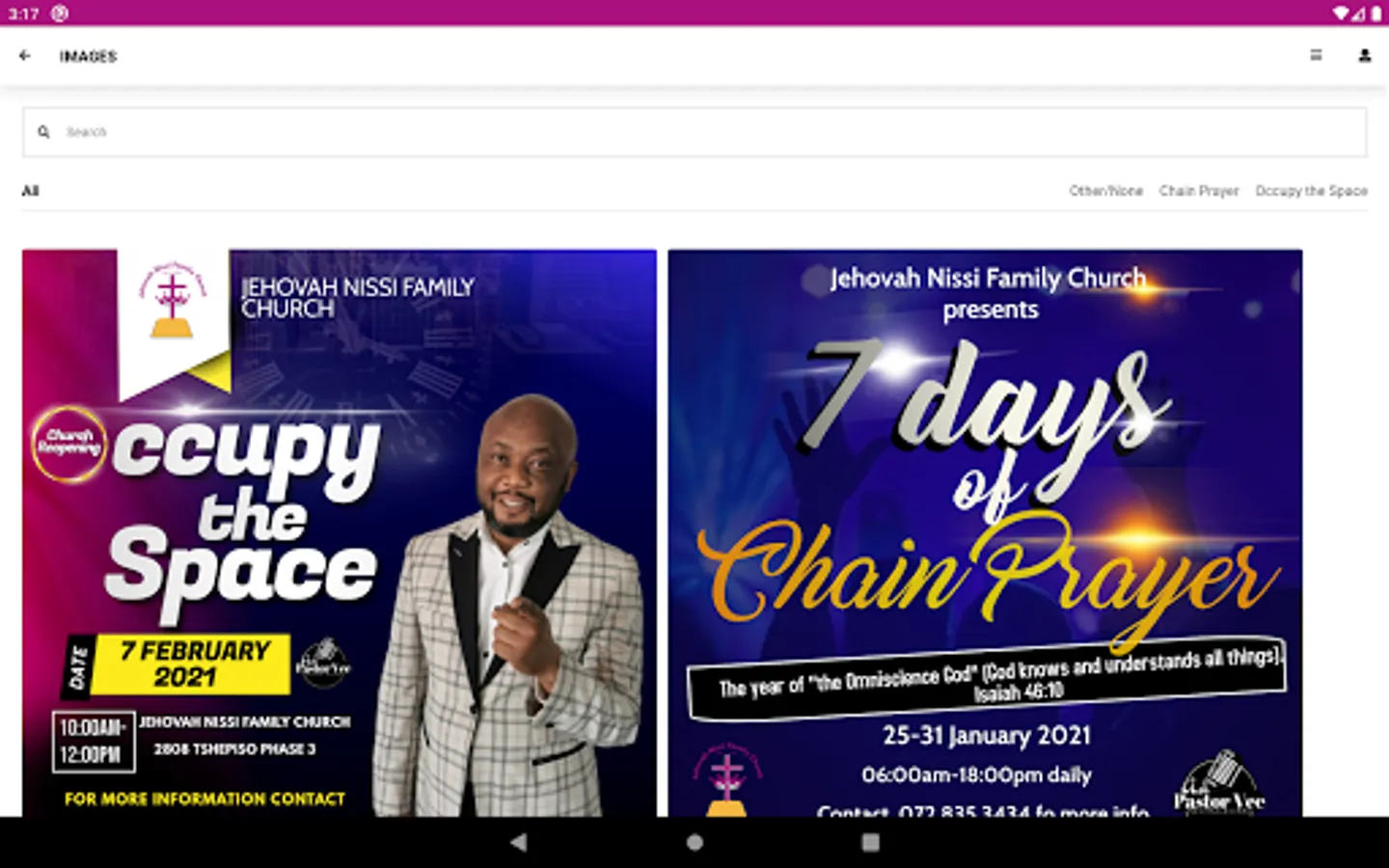Tap the Android home circle button

tap(694, 842)
